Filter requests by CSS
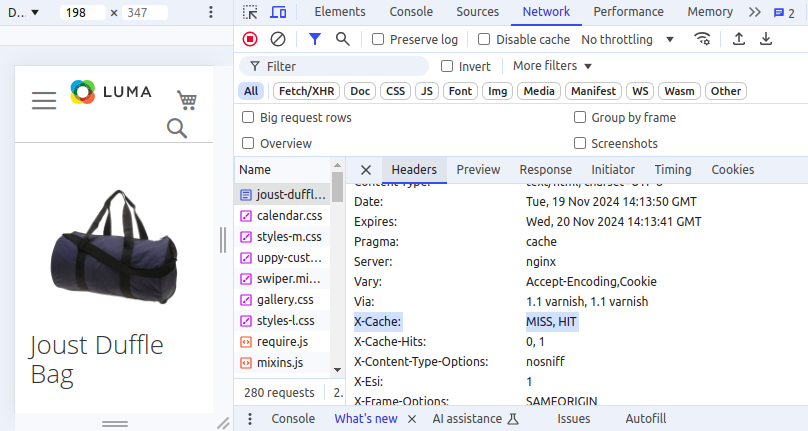Image resolution: width=808 pixels, height=431 pixels. pos(396,91)
